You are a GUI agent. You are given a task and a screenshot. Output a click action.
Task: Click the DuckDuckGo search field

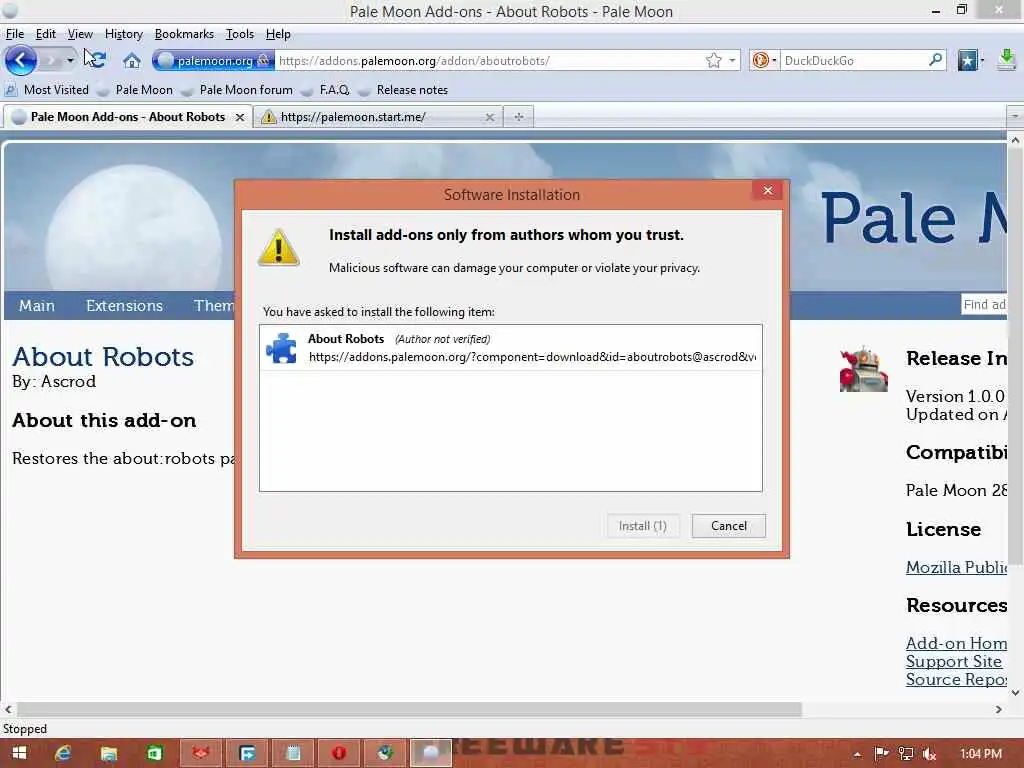[x=854, y=61]
